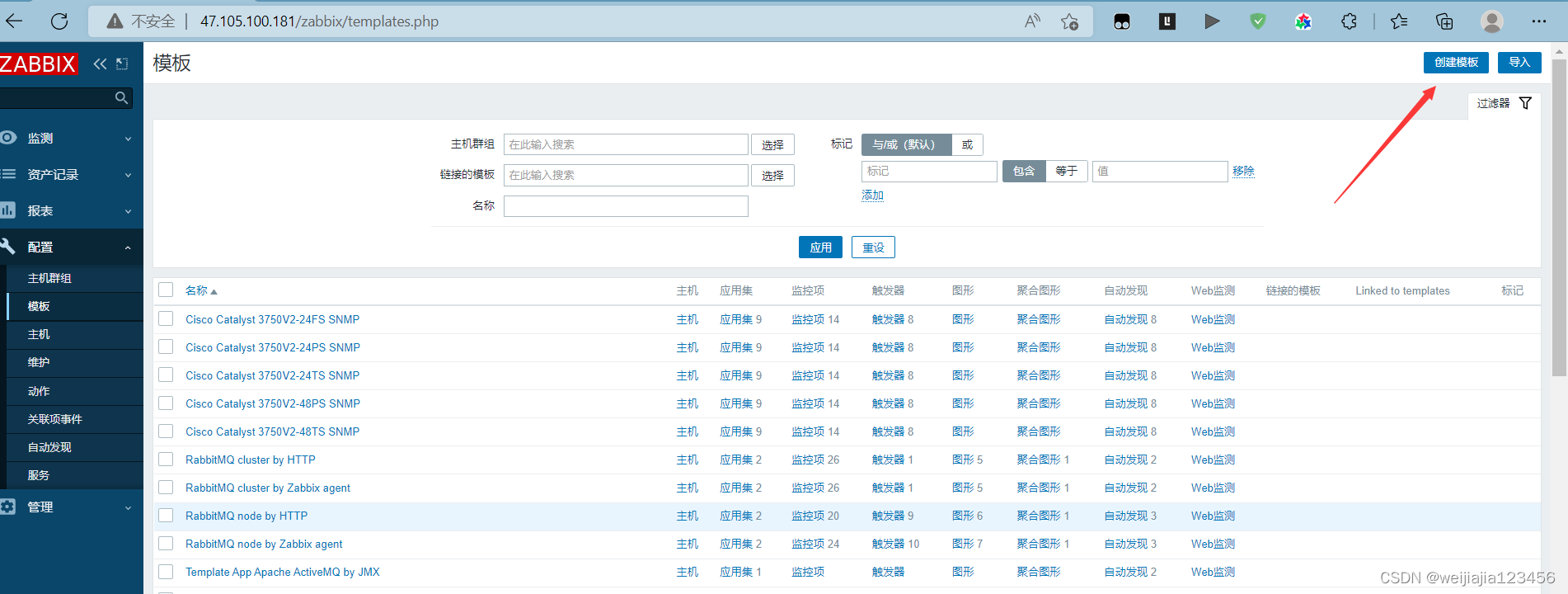1568x594 pixels.
Task: Click the play-shaped extension icon
Action: point(1212,21)
